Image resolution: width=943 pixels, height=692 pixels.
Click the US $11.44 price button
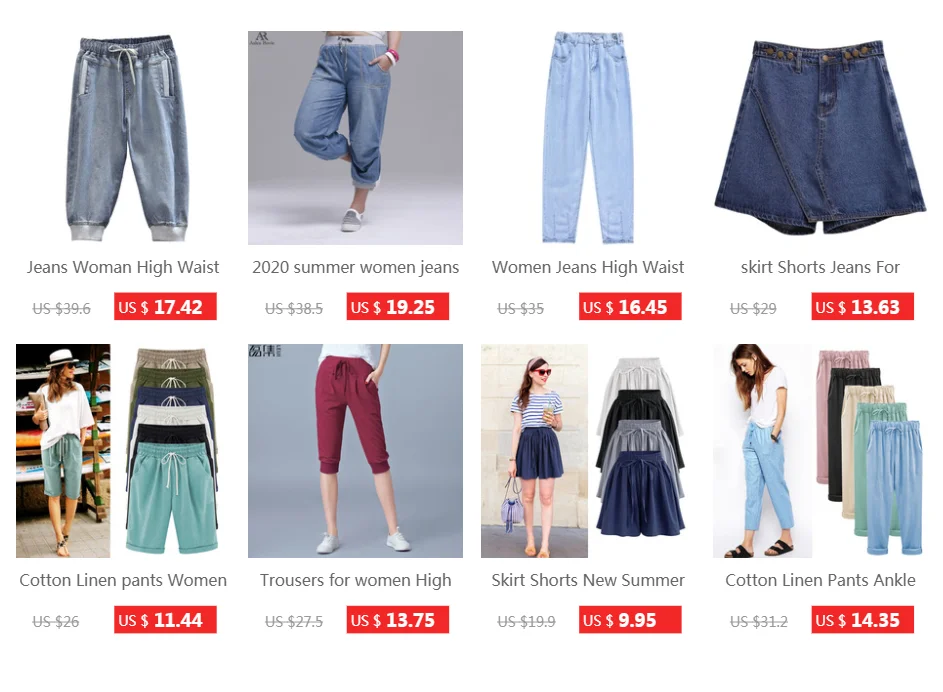coord(165,620)
